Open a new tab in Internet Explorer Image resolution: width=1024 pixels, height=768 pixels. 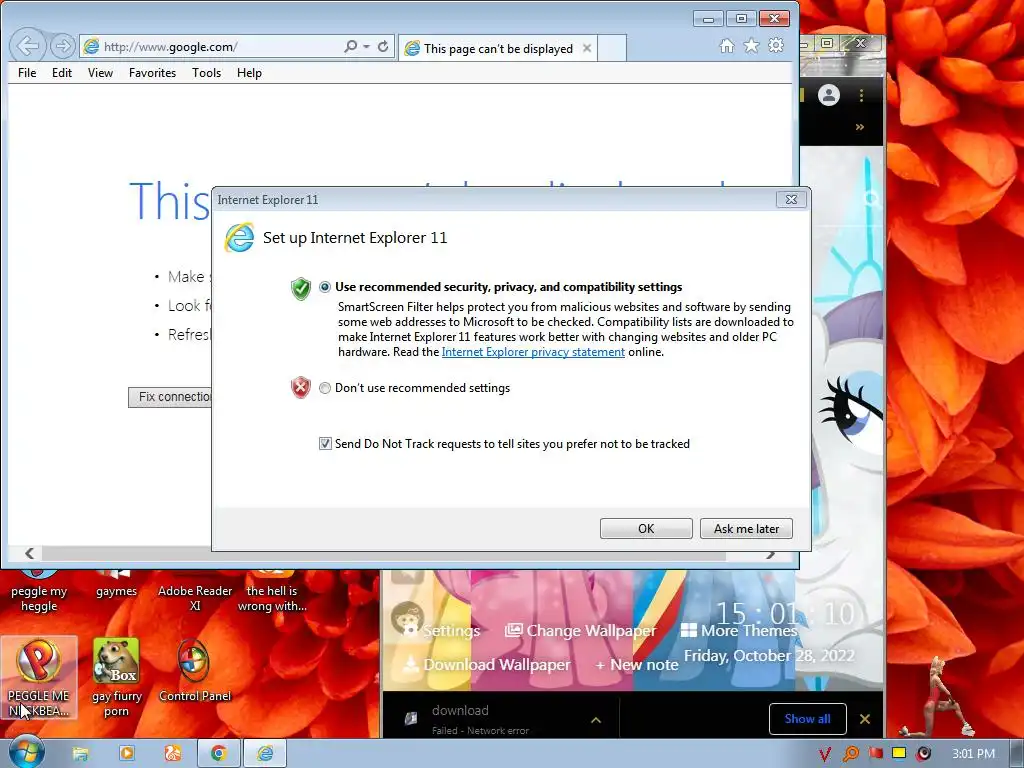612,48
